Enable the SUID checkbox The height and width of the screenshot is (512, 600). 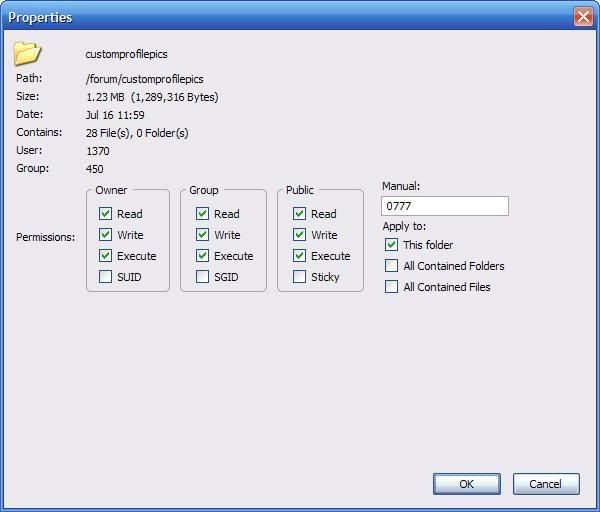point(105,277)
